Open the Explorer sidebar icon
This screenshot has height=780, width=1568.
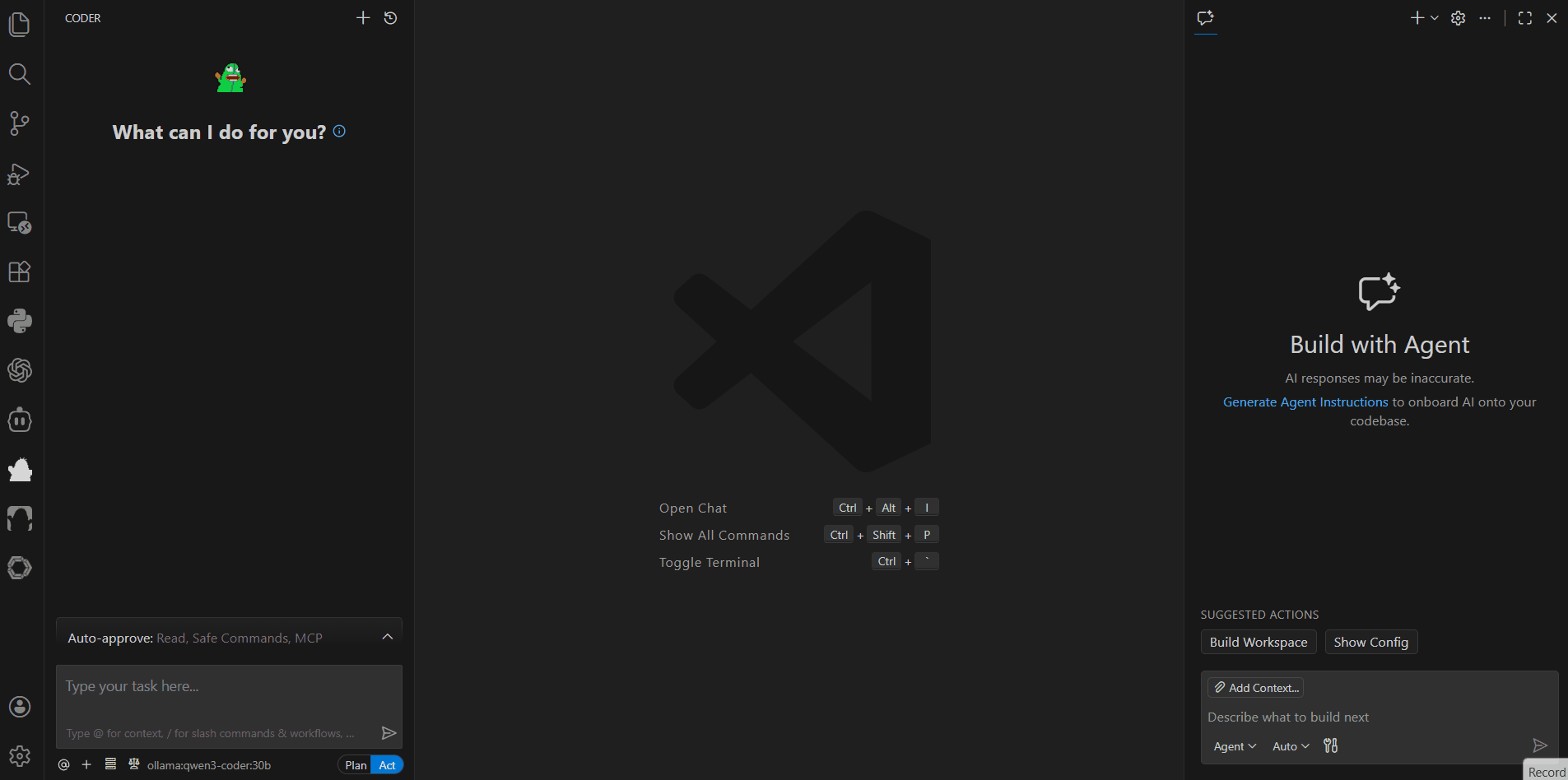tap(20, 25)
